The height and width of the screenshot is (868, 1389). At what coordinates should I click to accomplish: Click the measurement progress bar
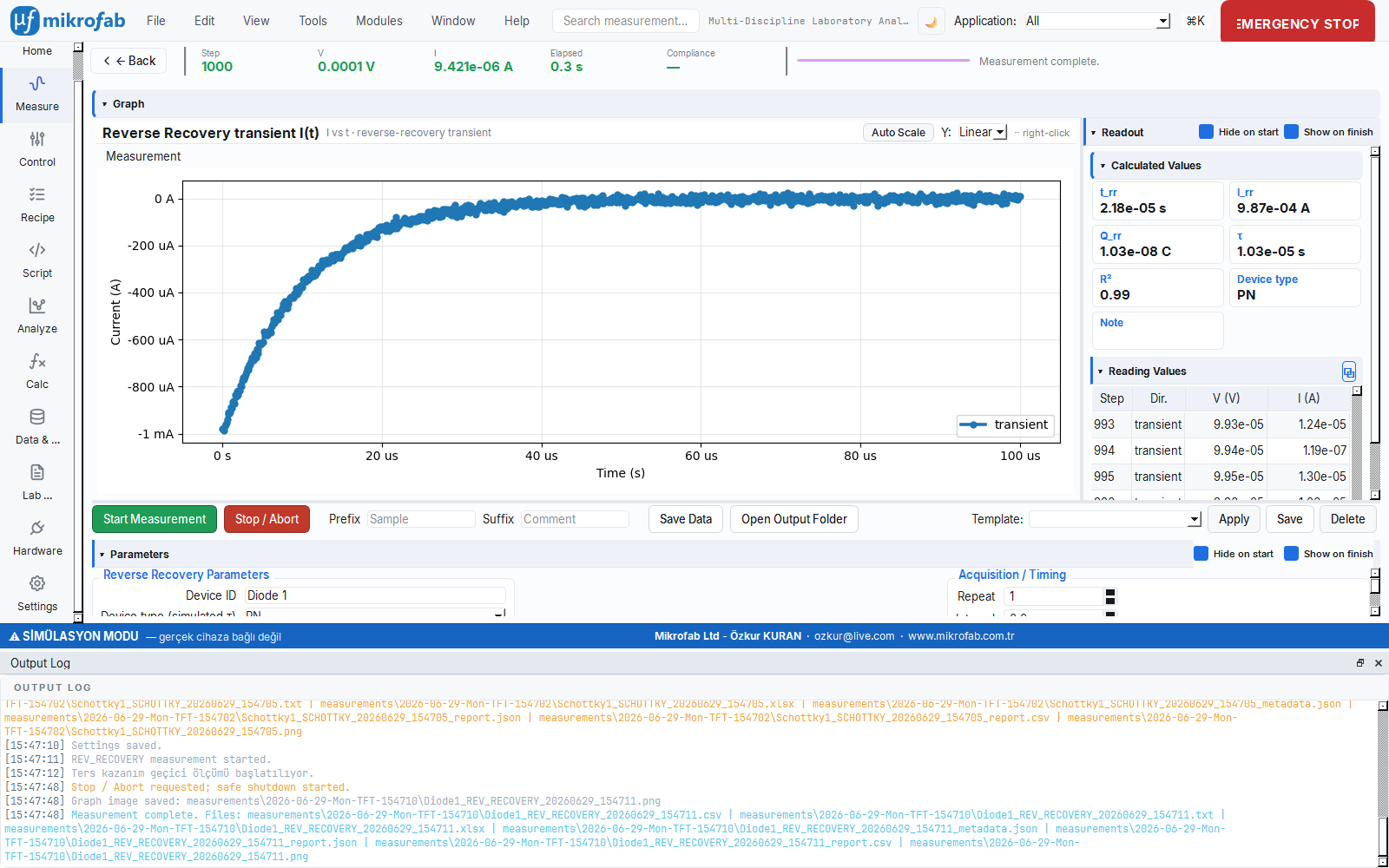pos(884,61)
